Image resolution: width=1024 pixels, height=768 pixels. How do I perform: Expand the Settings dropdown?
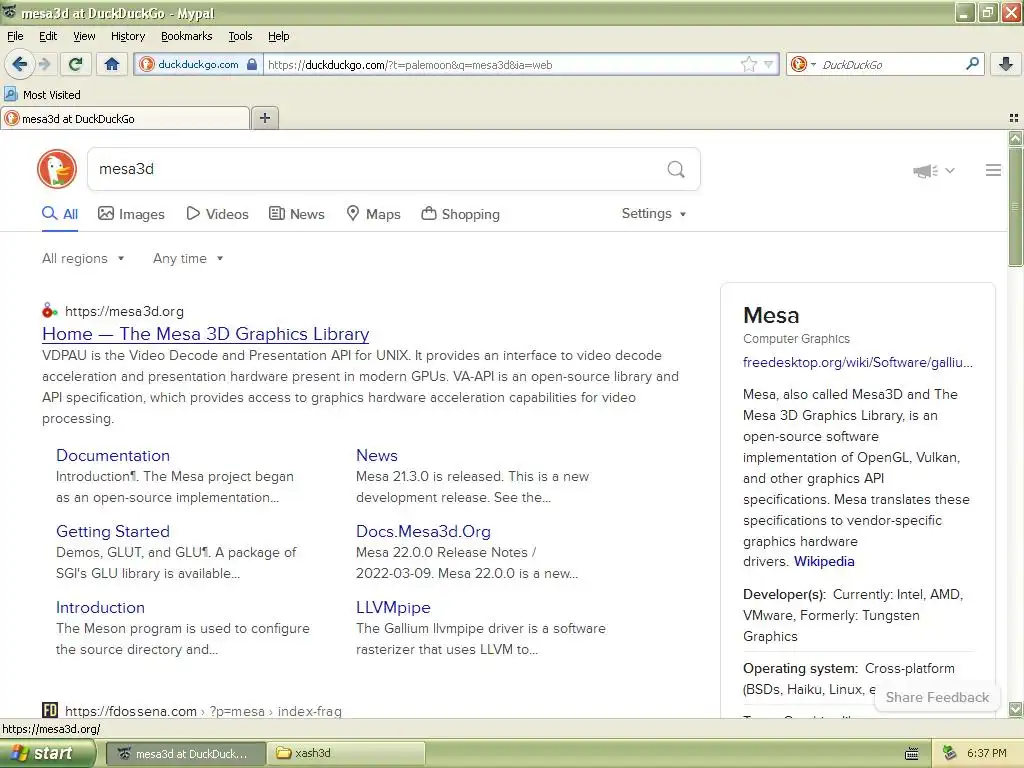pos(654,214)
